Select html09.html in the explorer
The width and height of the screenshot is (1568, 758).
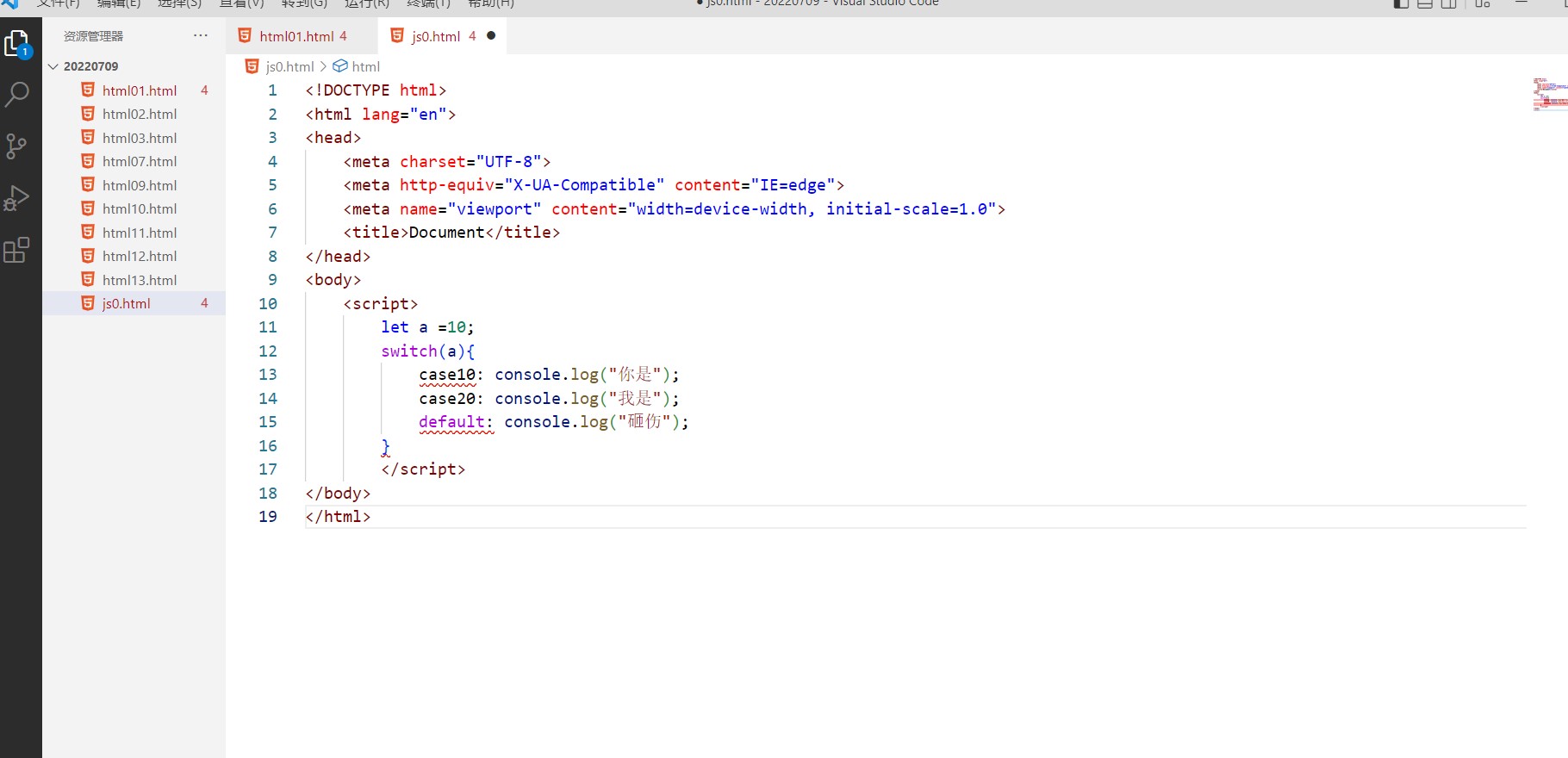[x=134, y=185]
